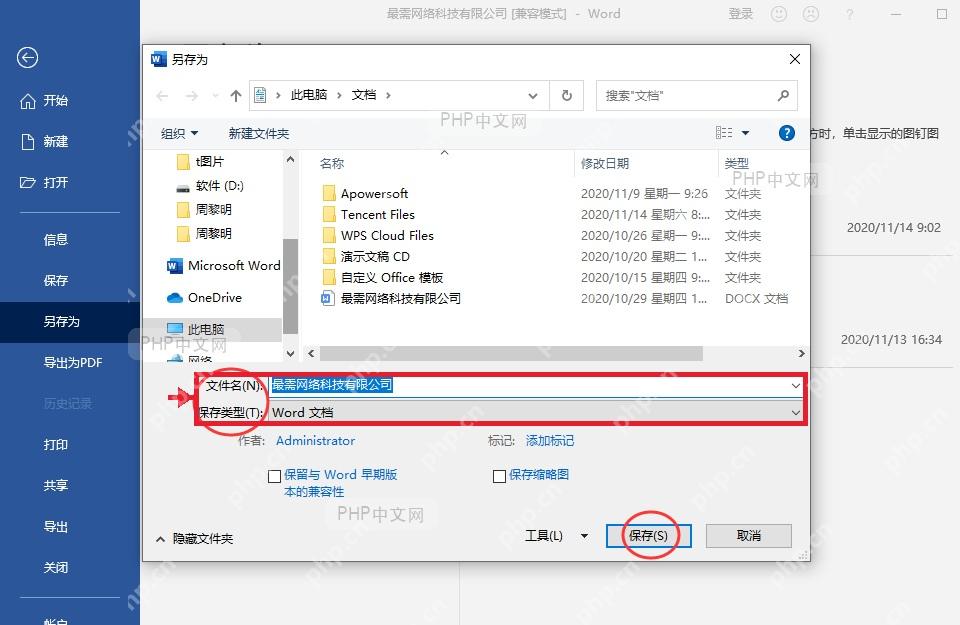Refresh the folder location
This screenshot has height=625, width=960.
[567, 95]
